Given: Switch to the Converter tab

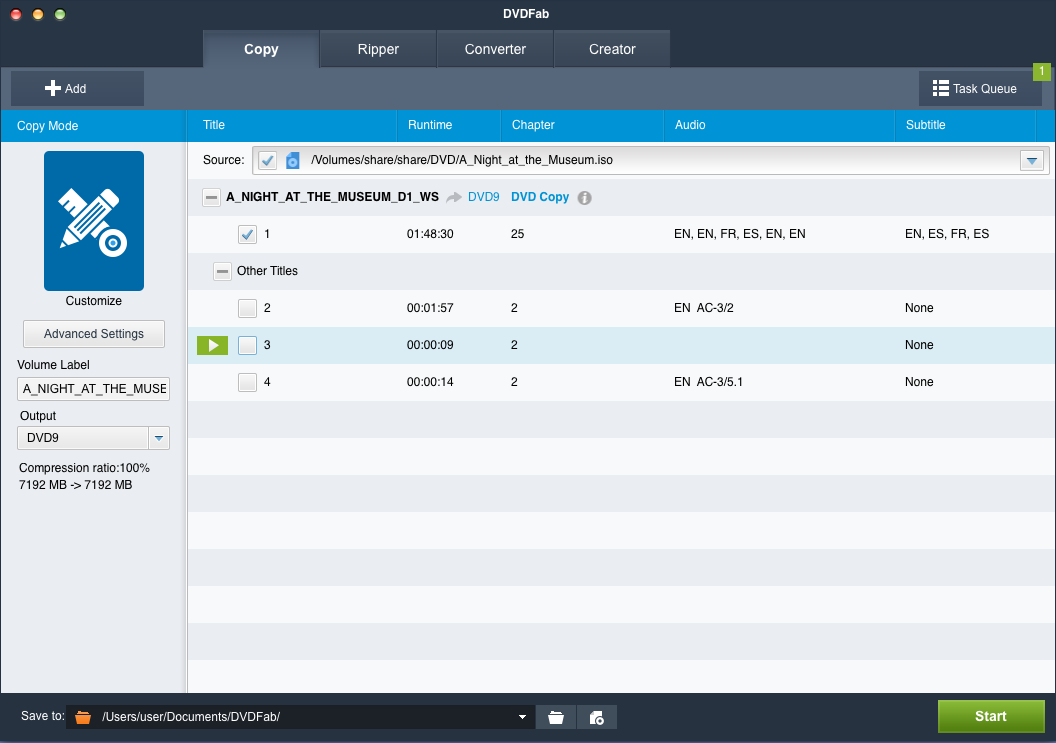Looking at the screenshot, I should [495, 49].
